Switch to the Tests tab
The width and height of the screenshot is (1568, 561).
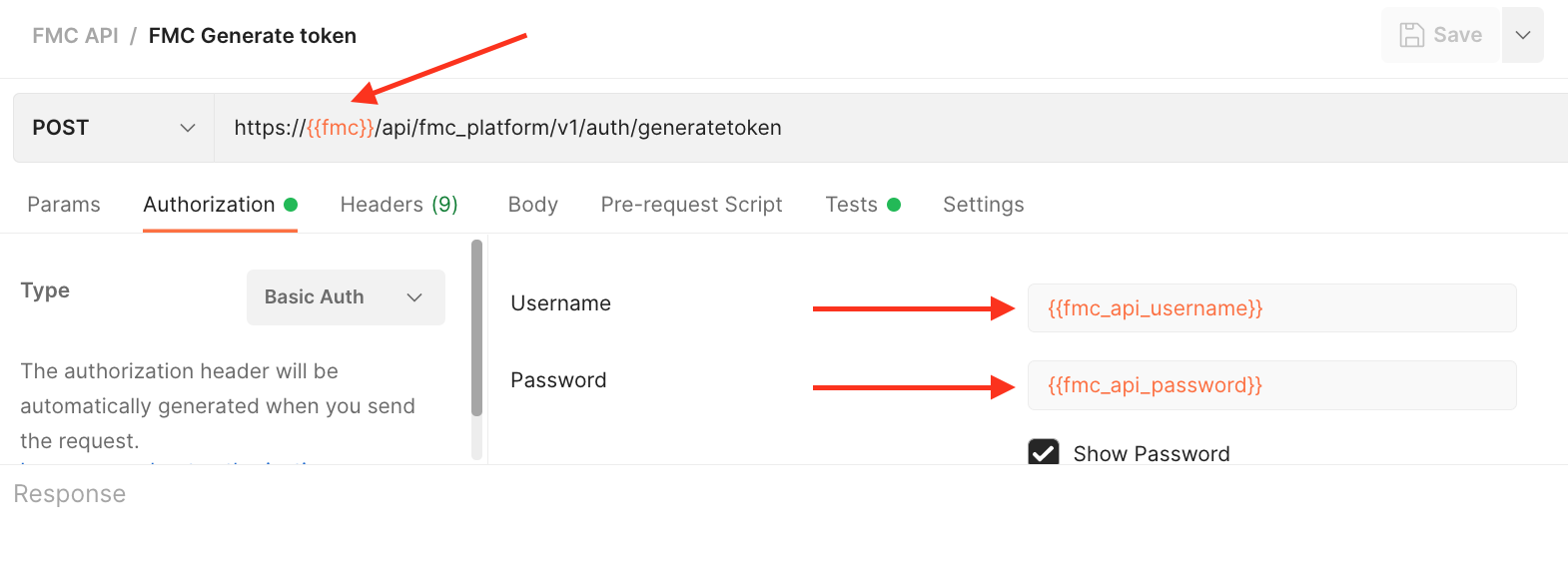tap(851, 205)
